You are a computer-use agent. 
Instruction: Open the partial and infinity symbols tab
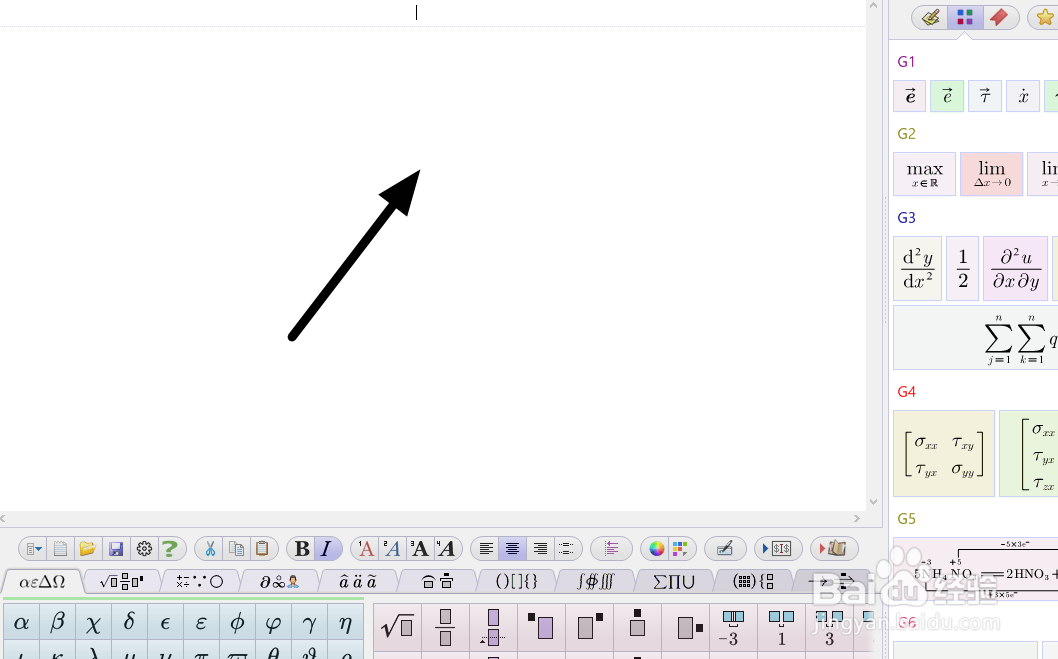tap(279, 581)
